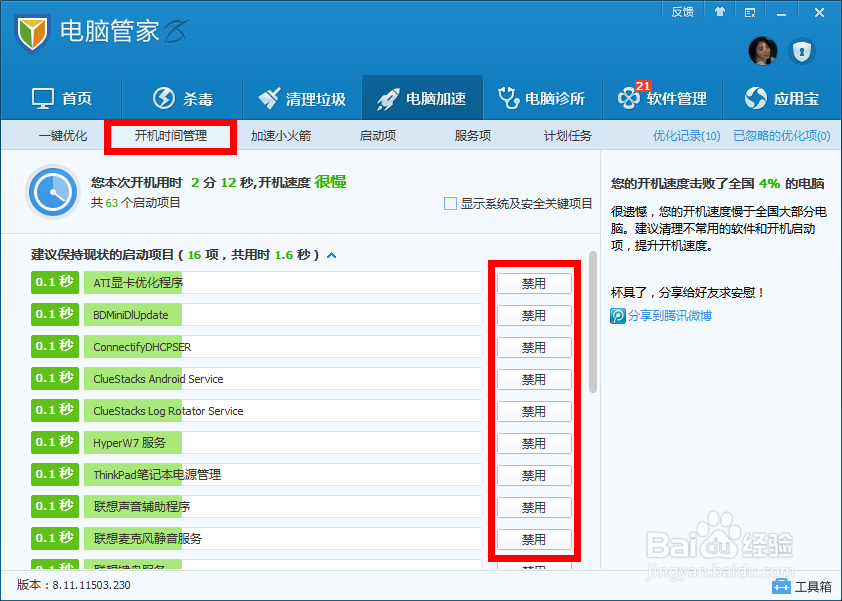Viewport: 842px width, 601px height.
Task: Switch to the 启动项 tab
Action: [x=378, y=136]
